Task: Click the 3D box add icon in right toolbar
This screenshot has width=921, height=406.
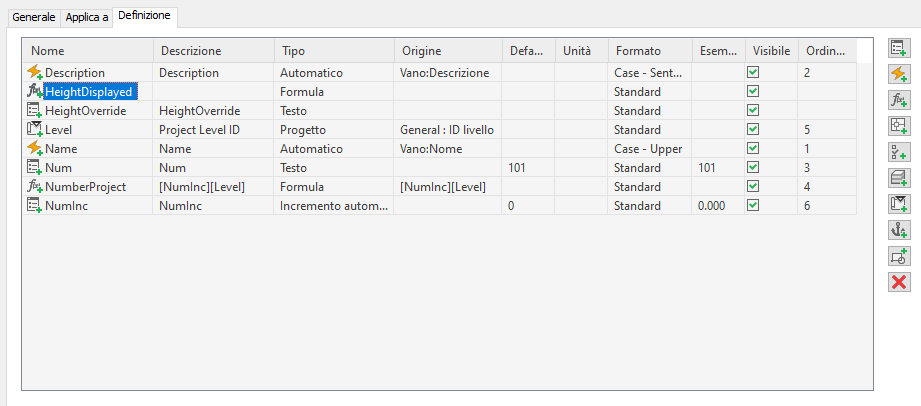Action: 898,178
